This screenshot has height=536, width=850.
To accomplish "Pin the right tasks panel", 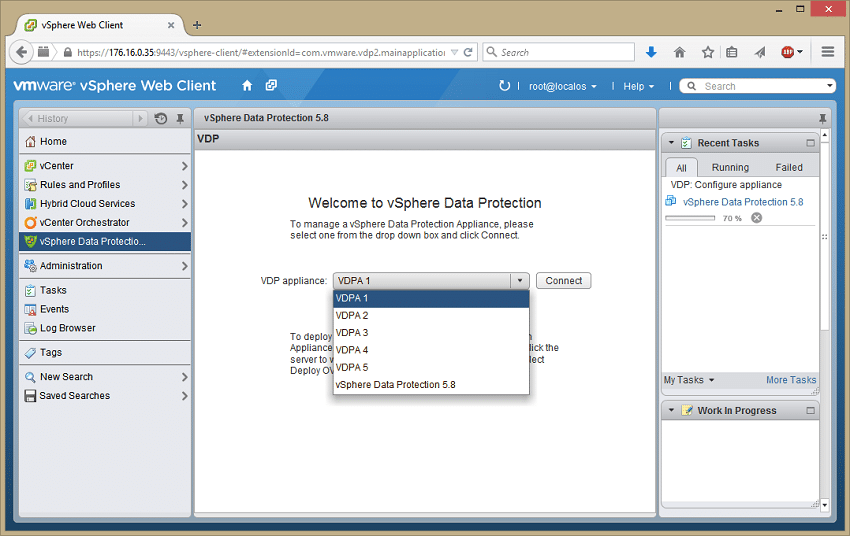I will point(822,118).
